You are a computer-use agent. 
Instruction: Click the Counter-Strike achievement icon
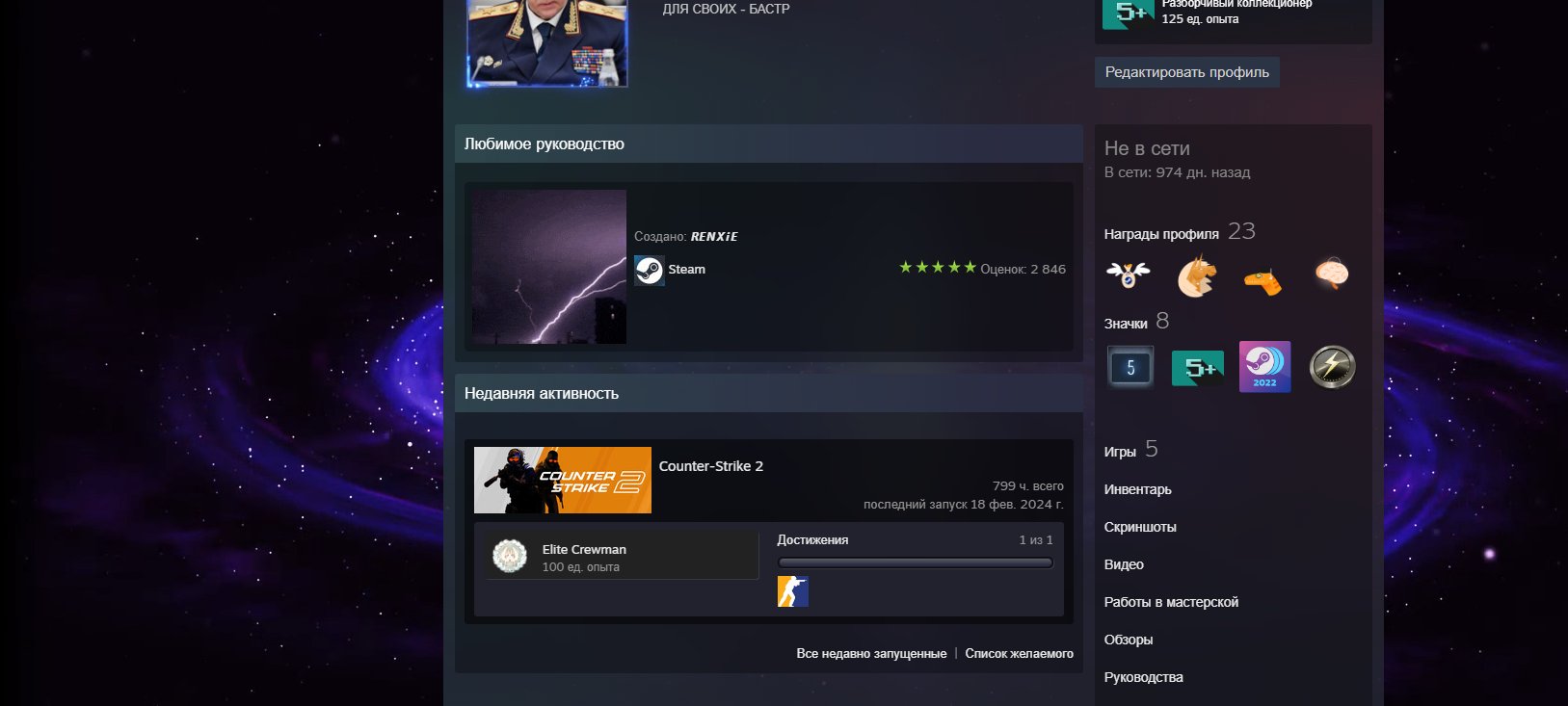tap(793, 591)
